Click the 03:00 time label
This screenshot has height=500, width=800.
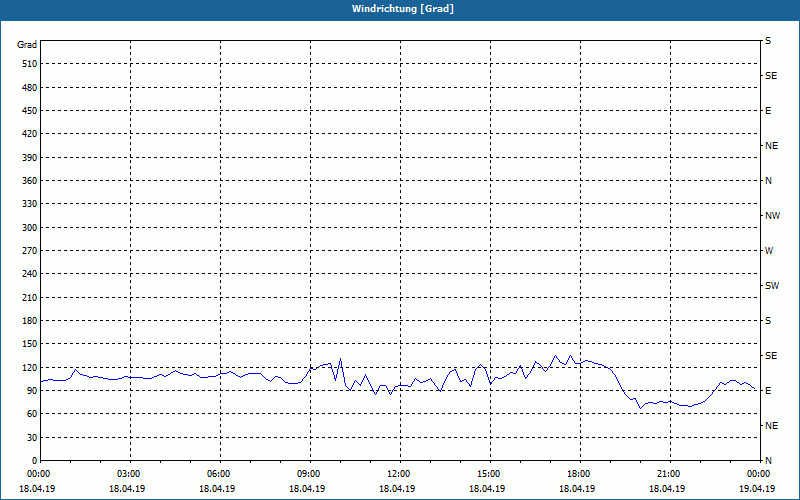click(128, 474)
